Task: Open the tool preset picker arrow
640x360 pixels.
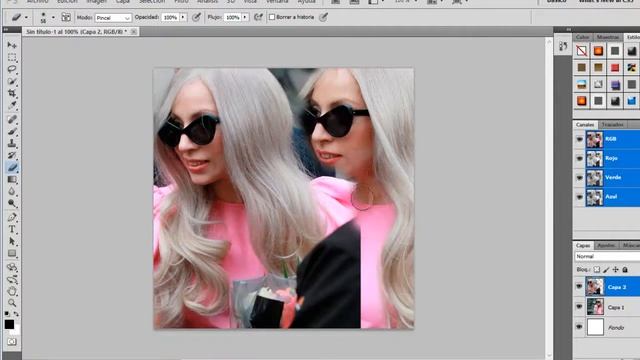Action: (27, 18)
